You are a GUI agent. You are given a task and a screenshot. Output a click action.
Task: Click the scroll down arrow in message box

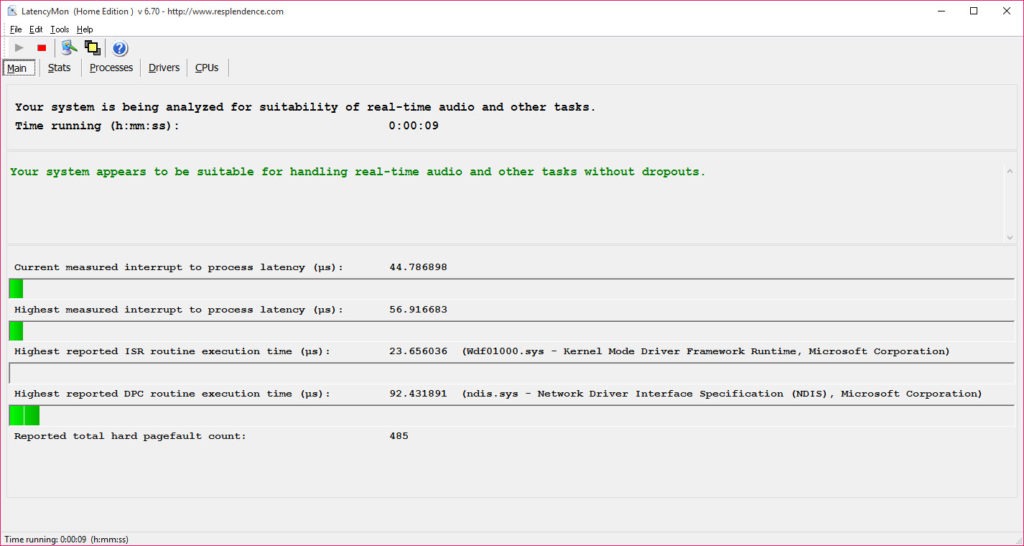[x=1010, y=238]
